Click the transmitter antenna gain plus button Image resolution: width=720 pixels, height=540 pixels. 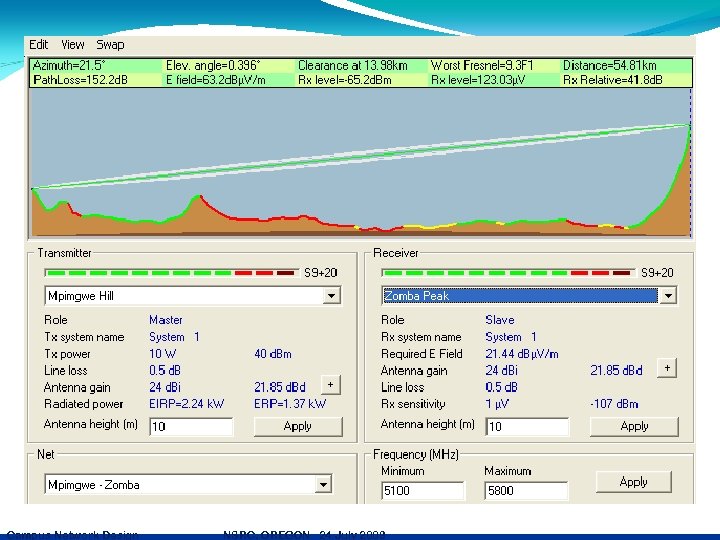[x=330, y=385]
